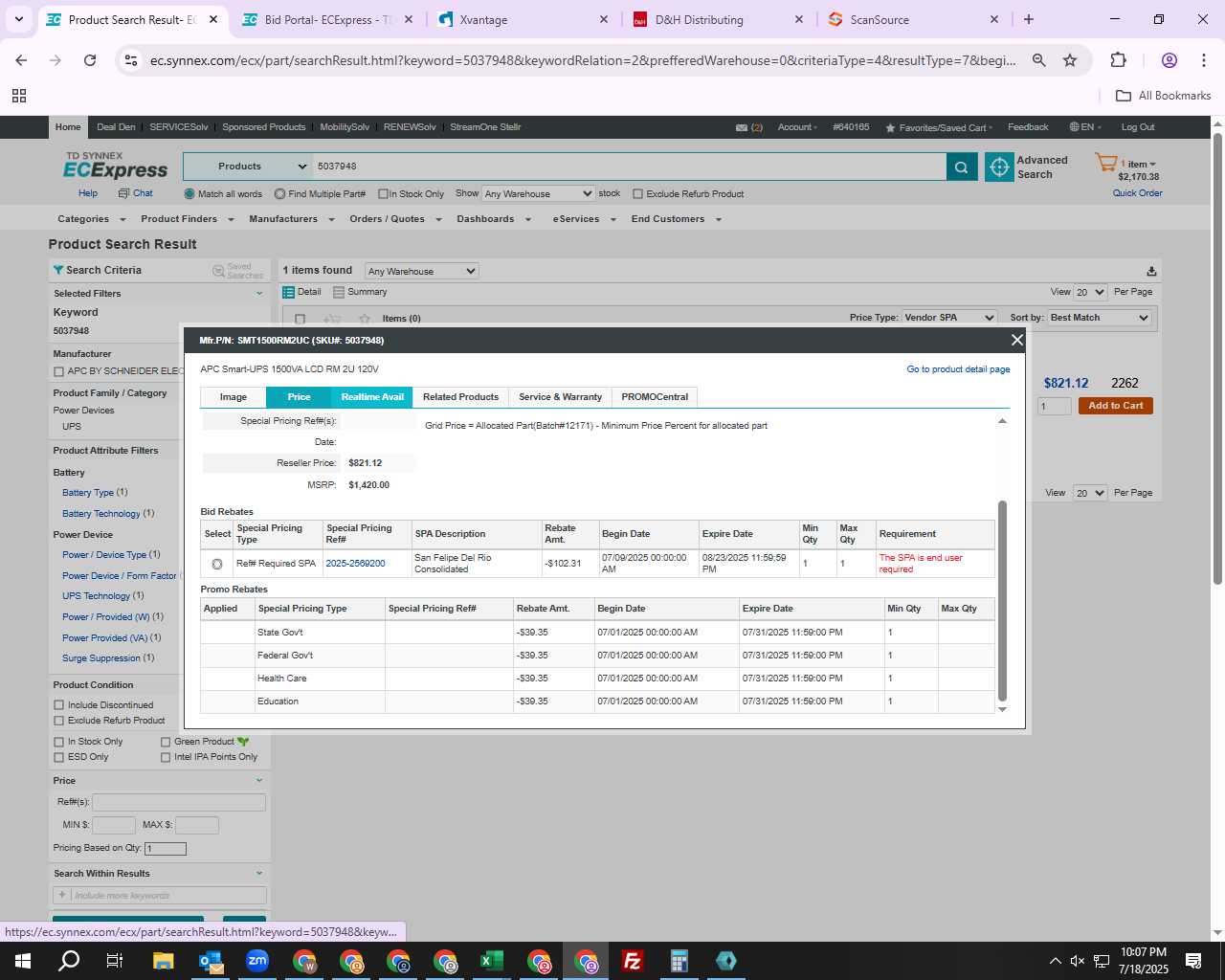Open Chrome apps grid icon
Viewport: 1225px width, 980px height.
[x=19, y=96]
